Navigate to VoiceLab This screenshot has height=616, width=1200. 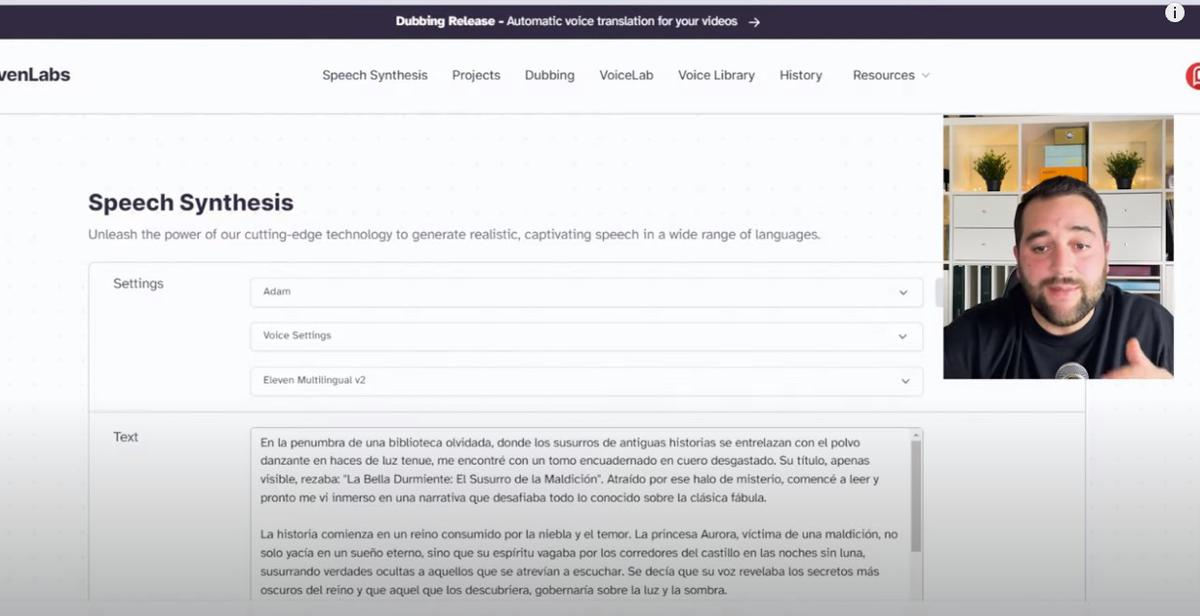tap(626, 75)
